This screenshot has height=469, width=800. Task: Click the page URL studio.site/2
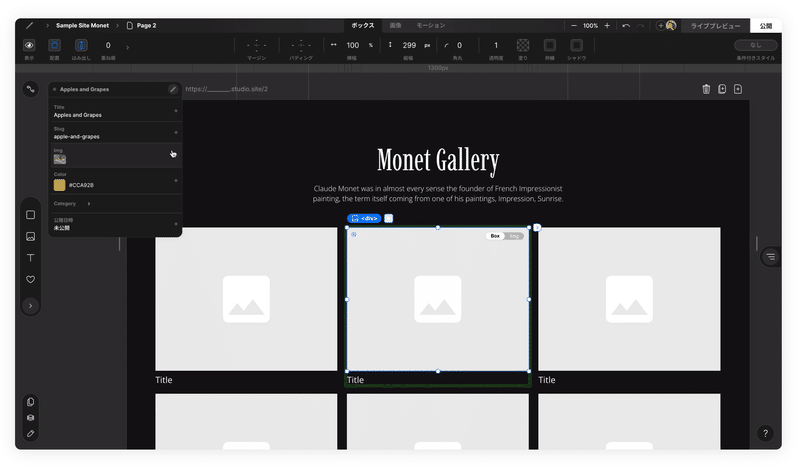227,89
